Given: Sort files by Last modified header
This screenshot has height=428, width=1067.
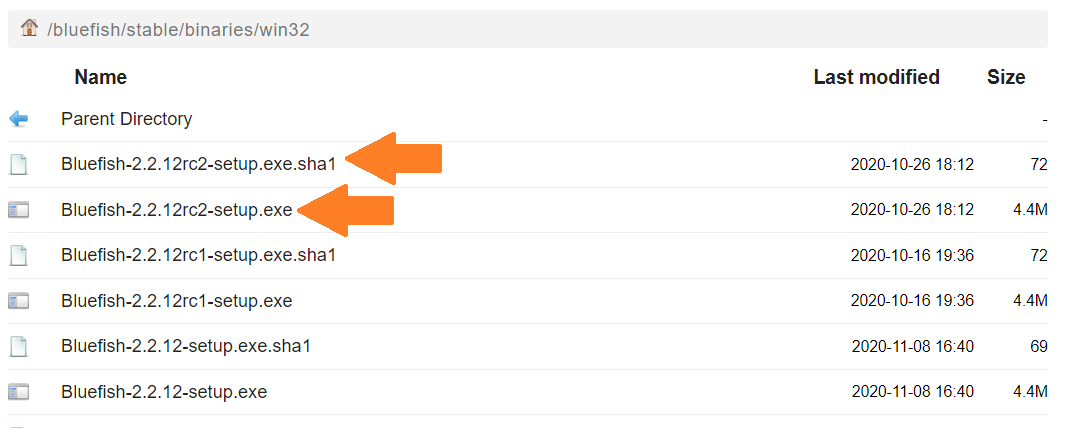Looking at the screenshot, I should [876, 77].
